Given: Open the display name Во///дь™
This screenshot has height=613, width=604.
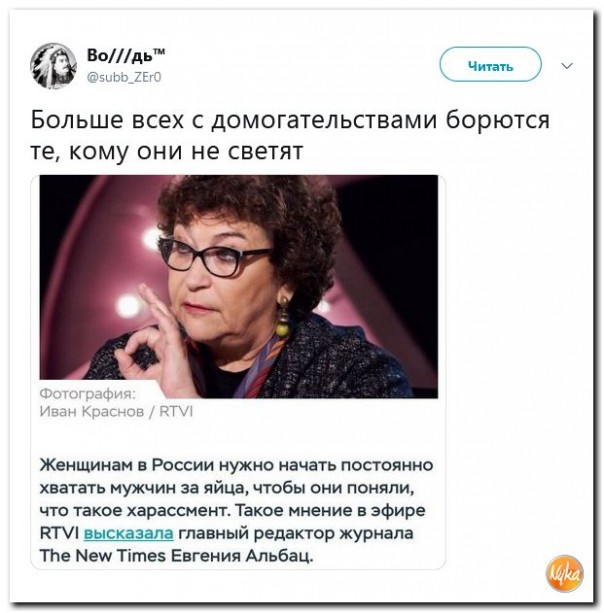Looking at the screenshot, I should pos(125,55).
